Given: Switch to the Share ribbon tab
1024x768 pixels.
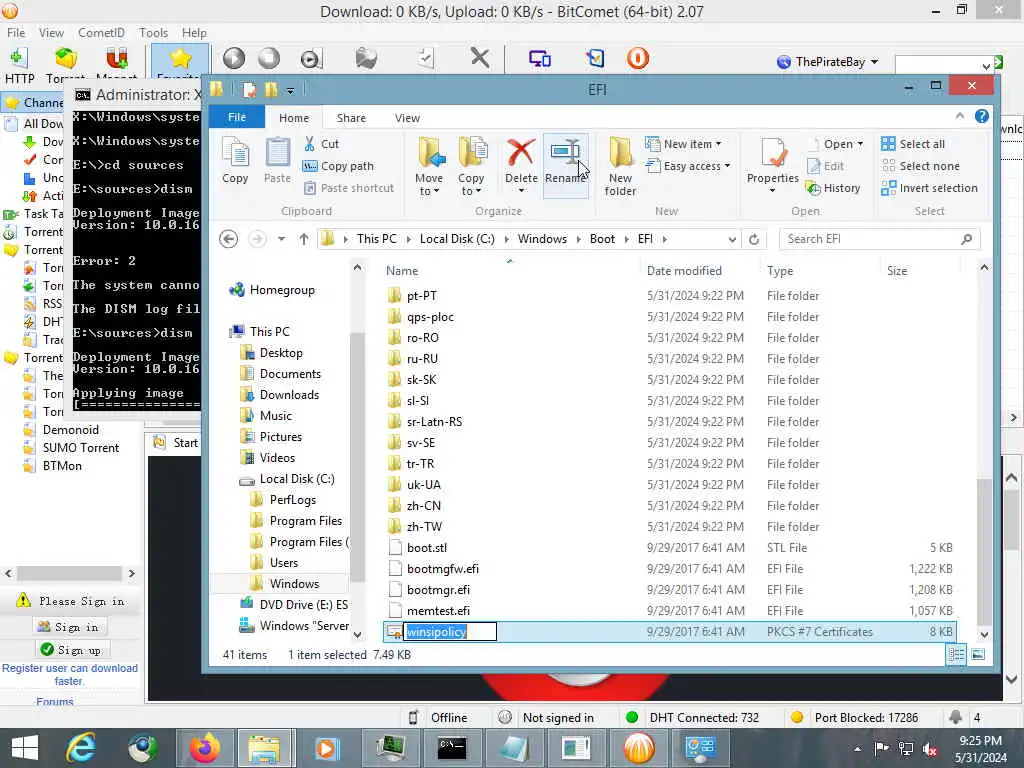Looking at the screenshot, I should point(351,118).
